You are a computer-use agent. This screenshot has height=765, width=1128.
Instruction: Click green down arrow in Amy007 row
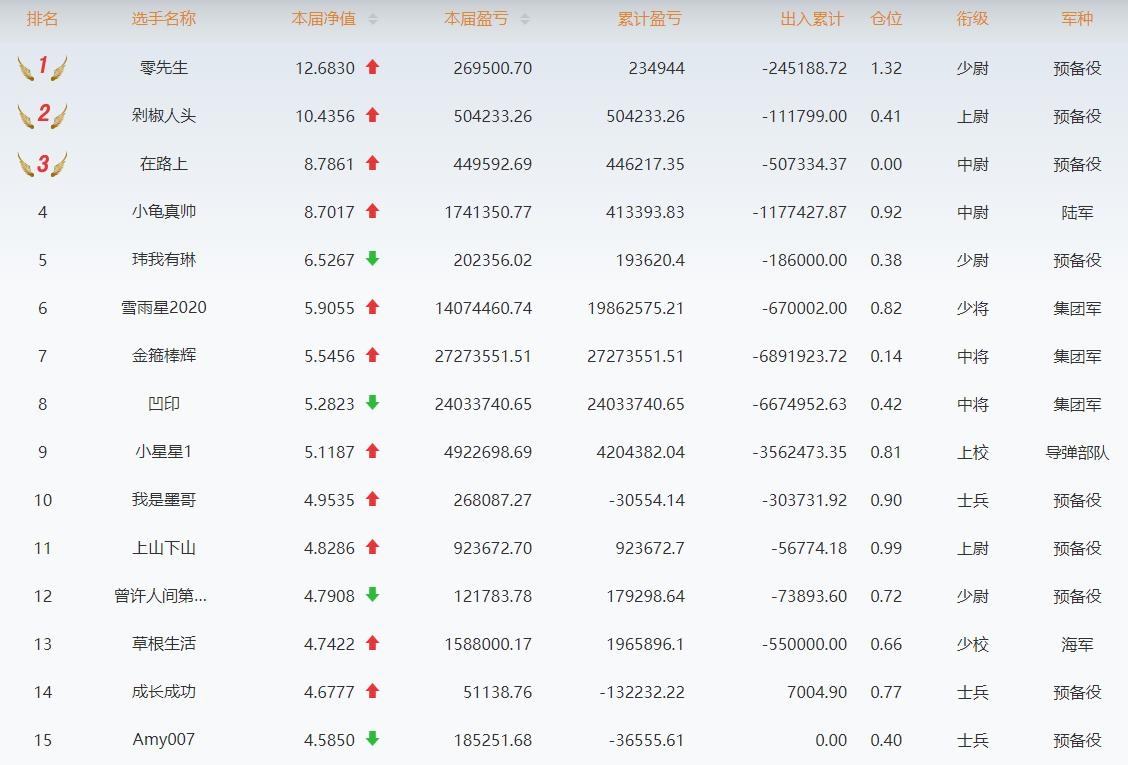(x=373, y=739)
